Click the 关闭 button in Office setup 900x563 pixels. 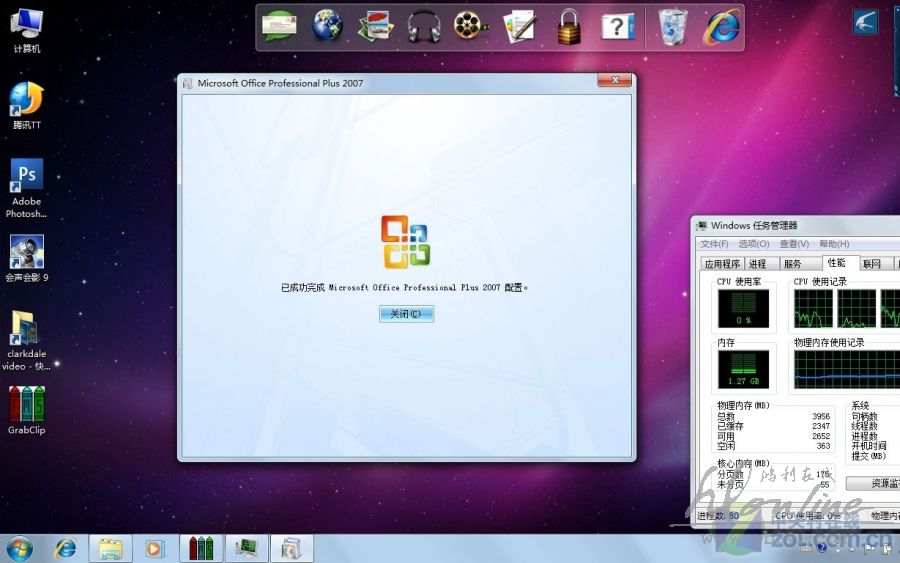(x=406, y=314)
